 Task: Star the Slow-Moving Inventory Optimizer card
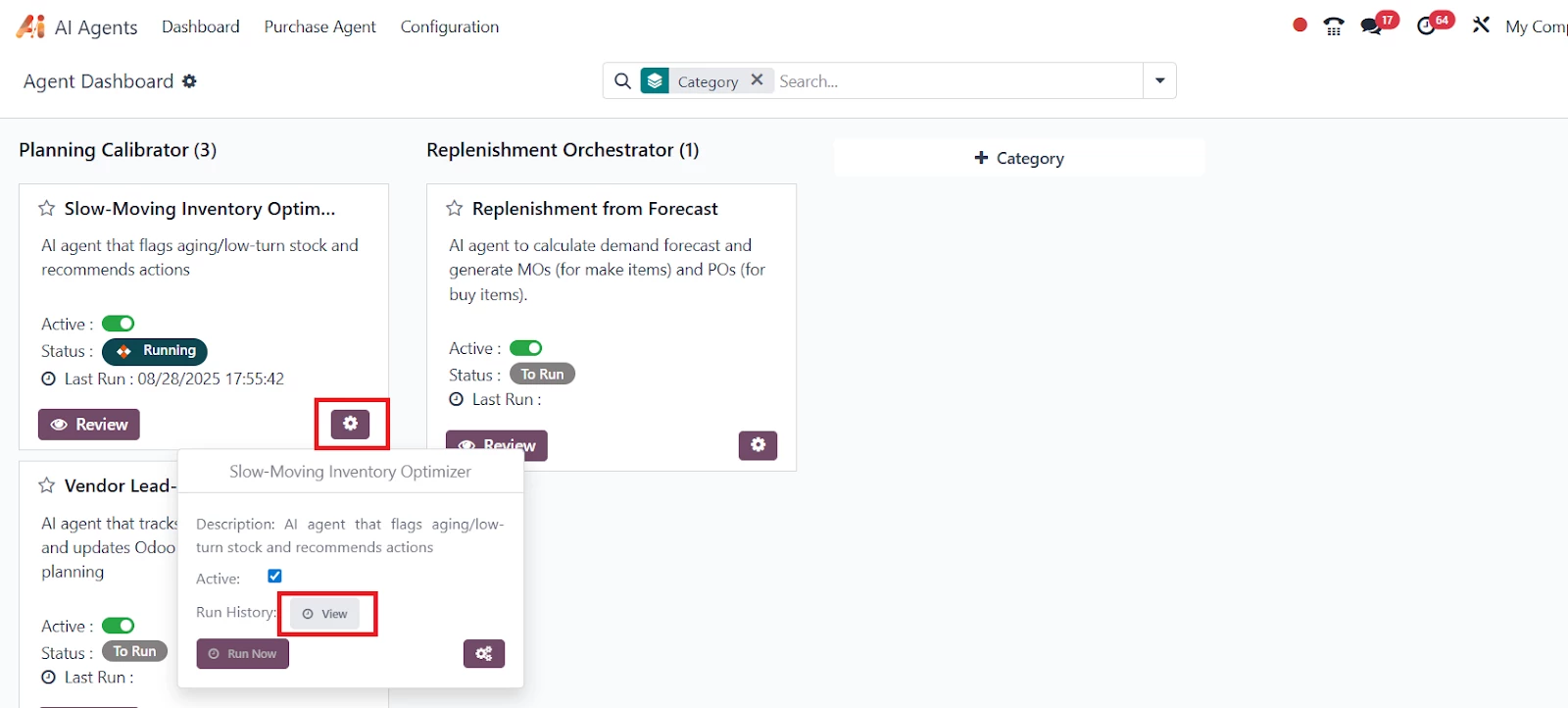46,209
